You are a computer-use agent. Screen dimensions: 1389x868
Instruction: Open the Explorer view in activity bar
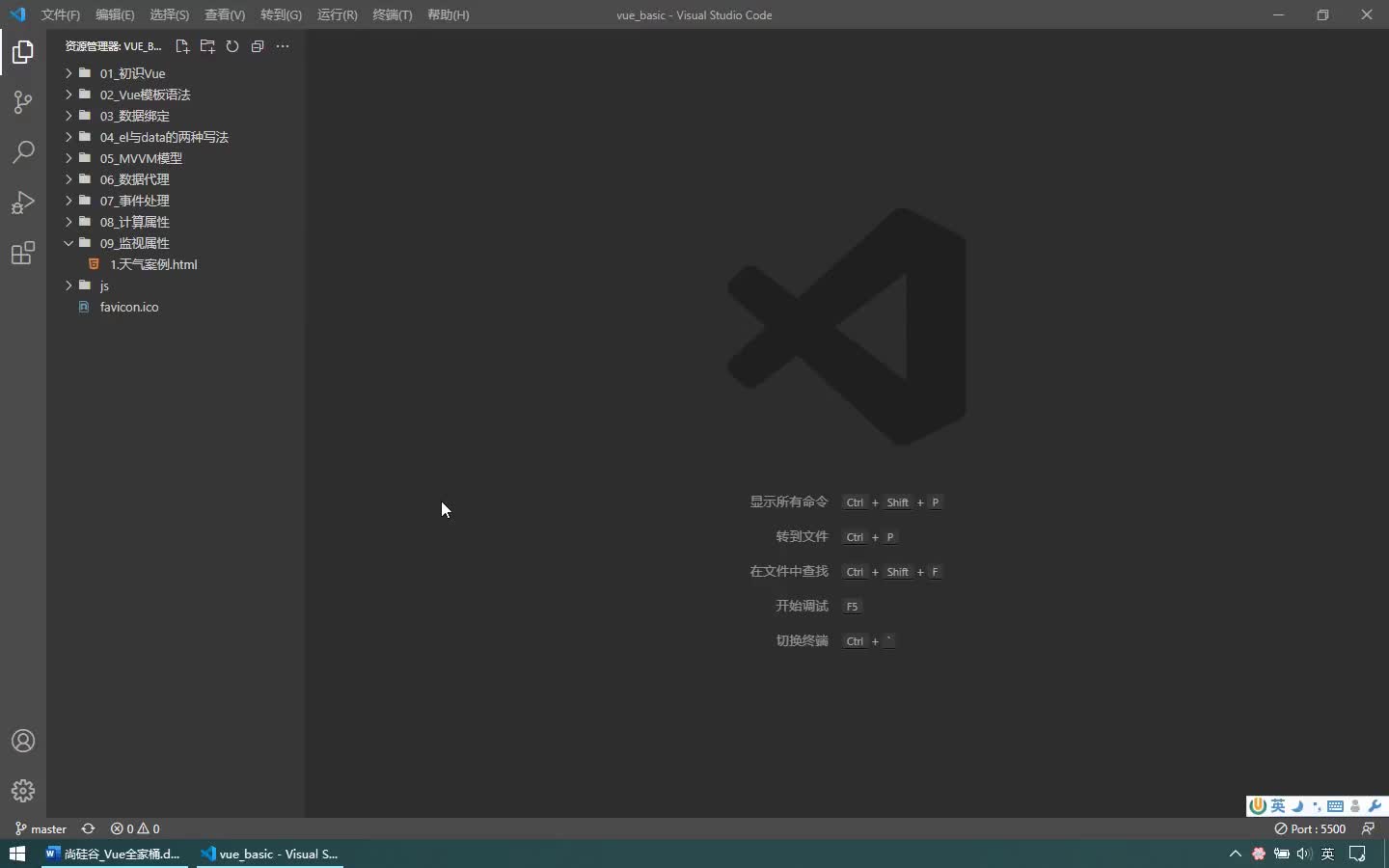pyautogui.click(x=23, y=52)
